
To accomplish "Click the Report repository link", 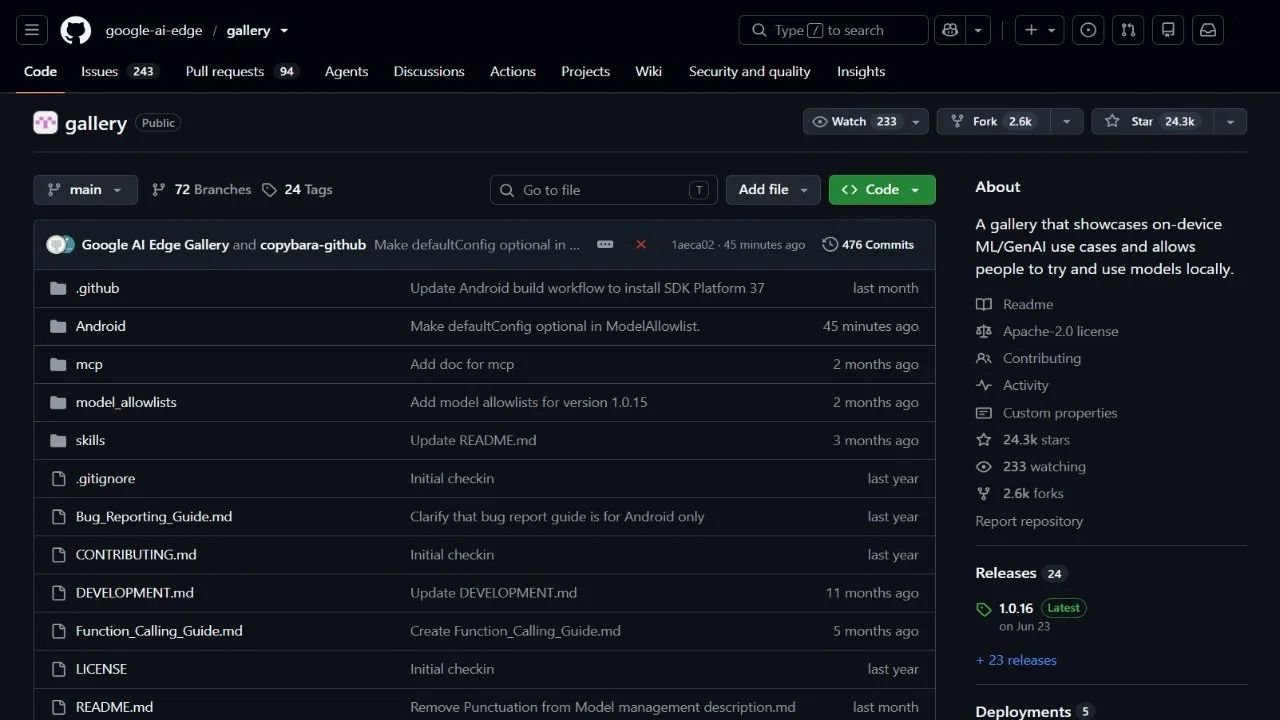I will pyautogui.click(x=1029, y=521).
